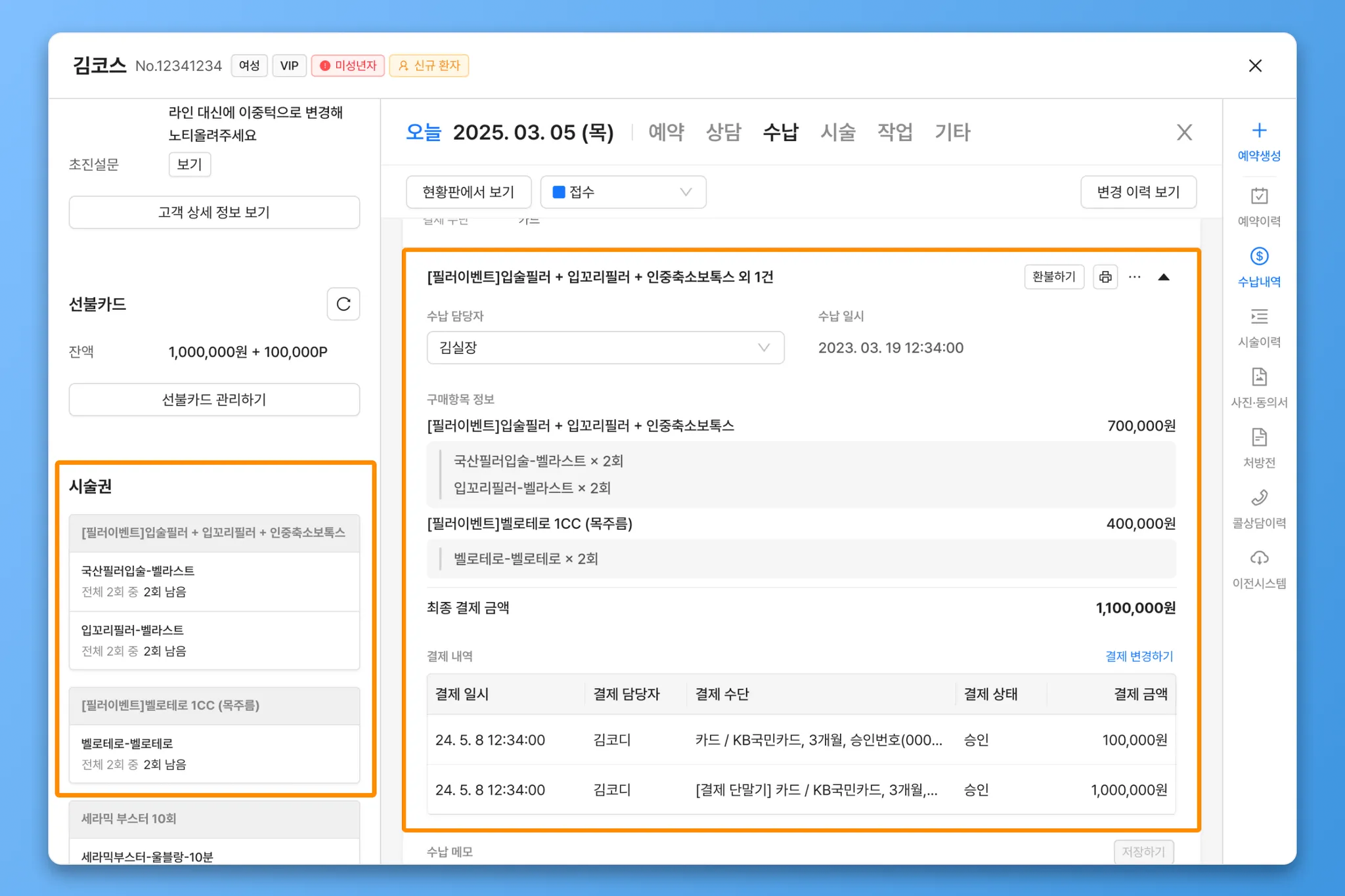The height and width of the screenshot is (896, 1345).
Task: Open 사진·동의서 icon
Action: pyautogui.click(x=1258, y=377)
